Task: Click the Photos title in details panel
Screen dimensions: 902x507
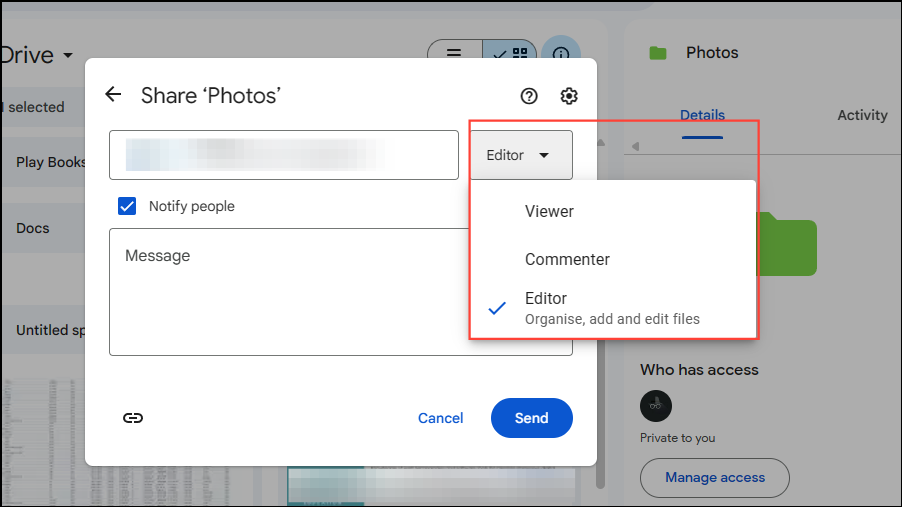Action: [712, 53]
